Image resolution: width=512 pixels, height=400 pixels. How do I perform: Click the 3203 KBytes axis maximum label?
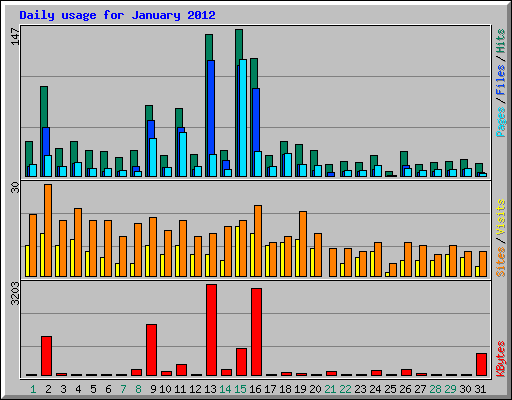tap(15, 293)
